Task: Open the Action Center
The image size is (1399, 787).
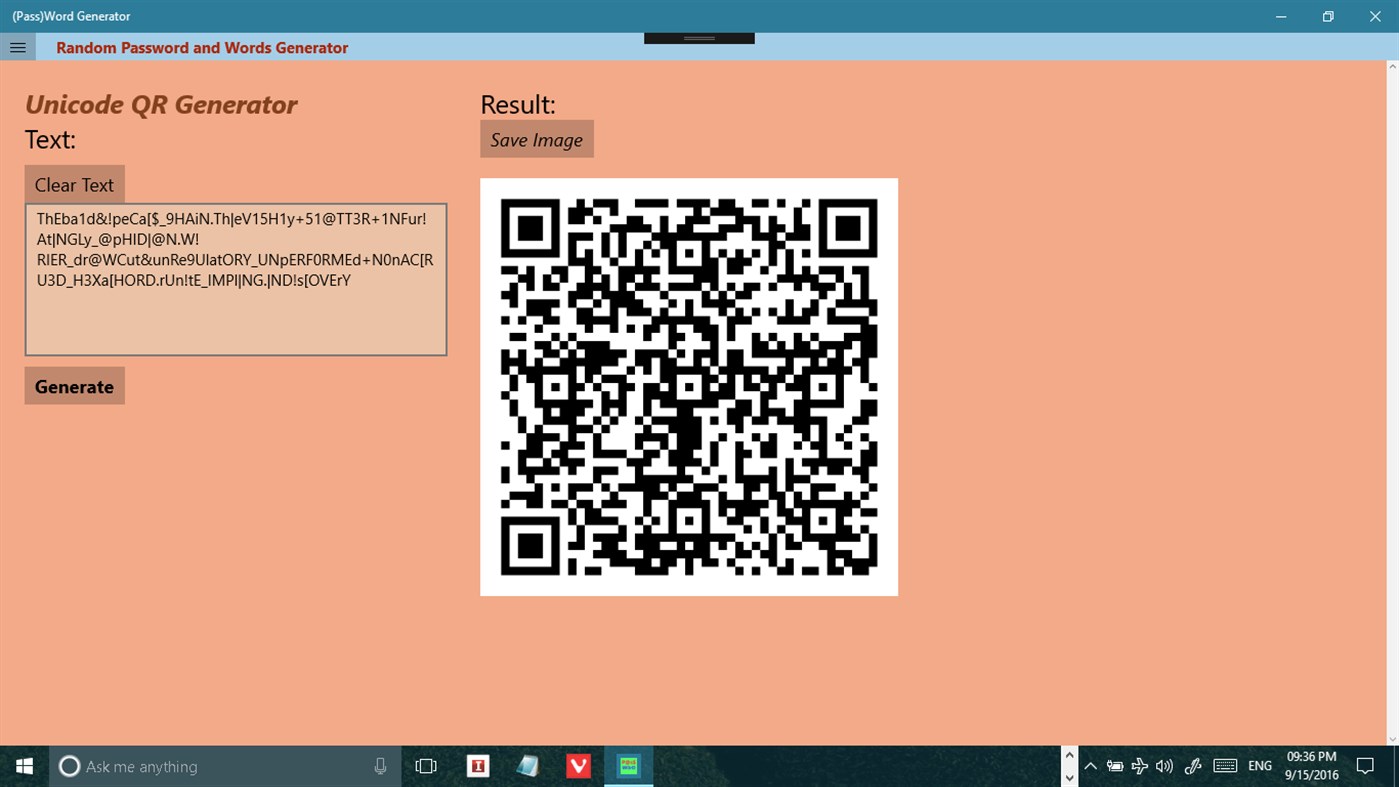Action: [x=1366, y=765]
